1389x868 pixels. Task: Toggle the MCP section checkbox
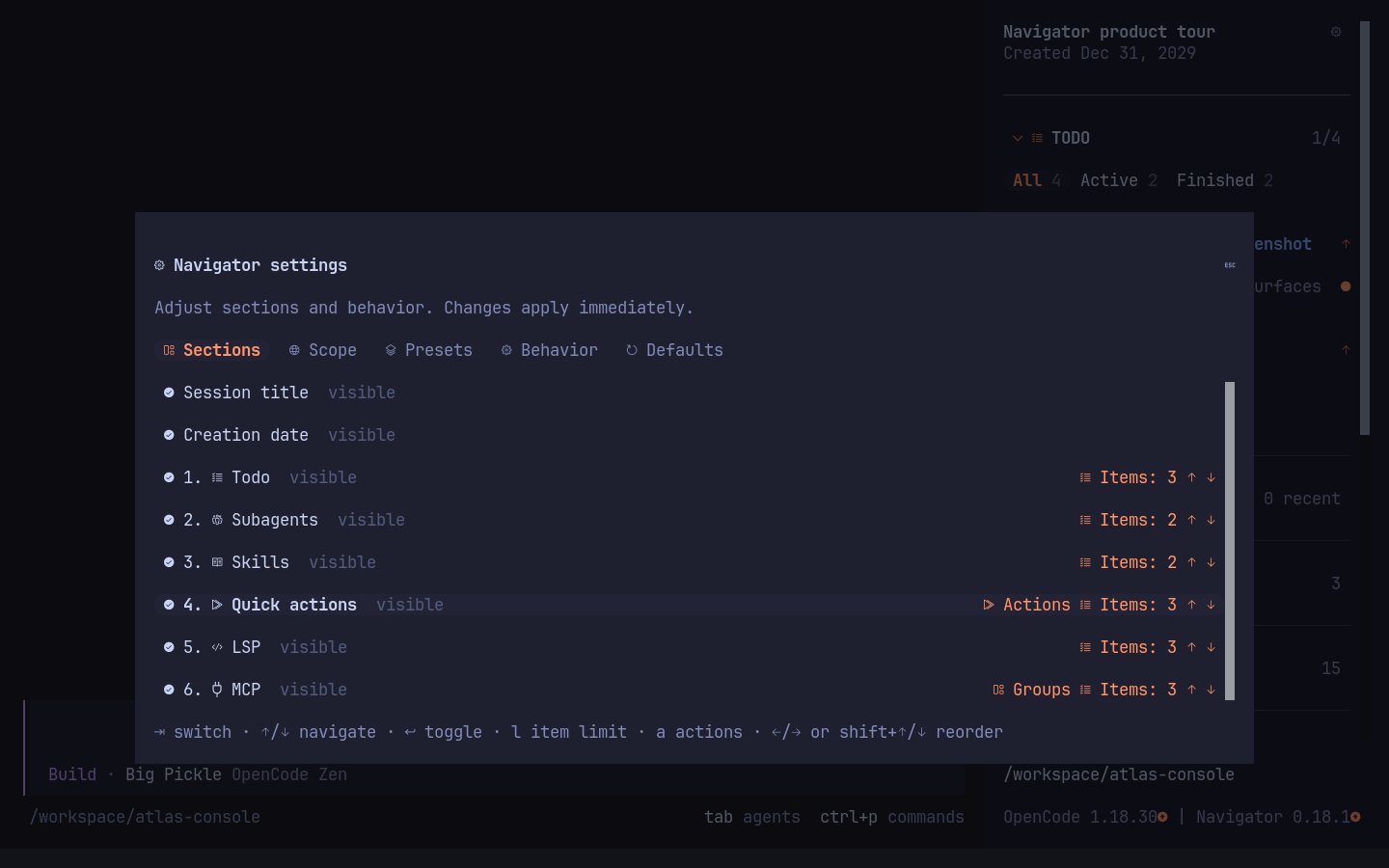point(169,690)
